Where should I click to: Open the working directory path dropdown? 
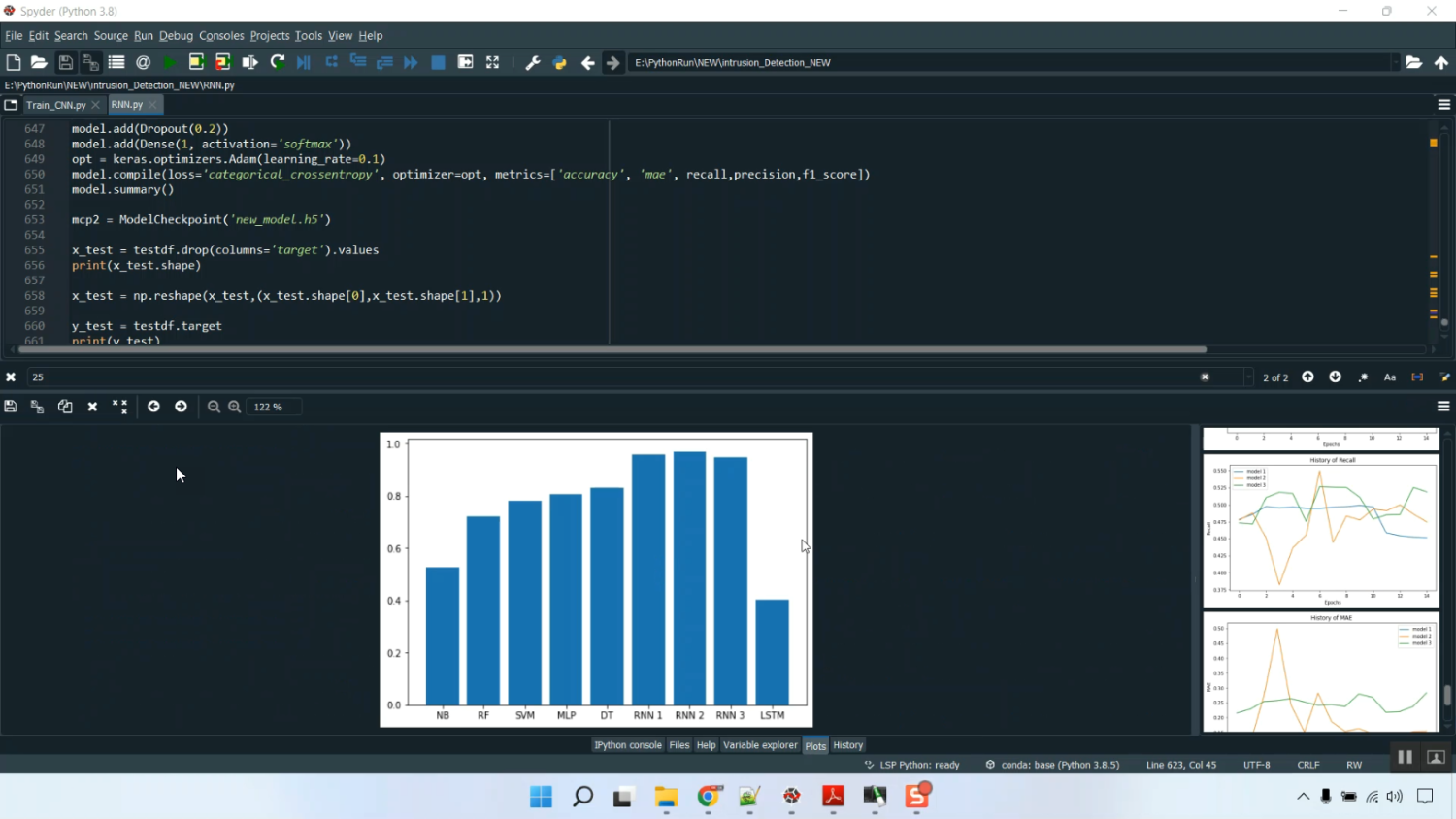tap(1395, 62)
